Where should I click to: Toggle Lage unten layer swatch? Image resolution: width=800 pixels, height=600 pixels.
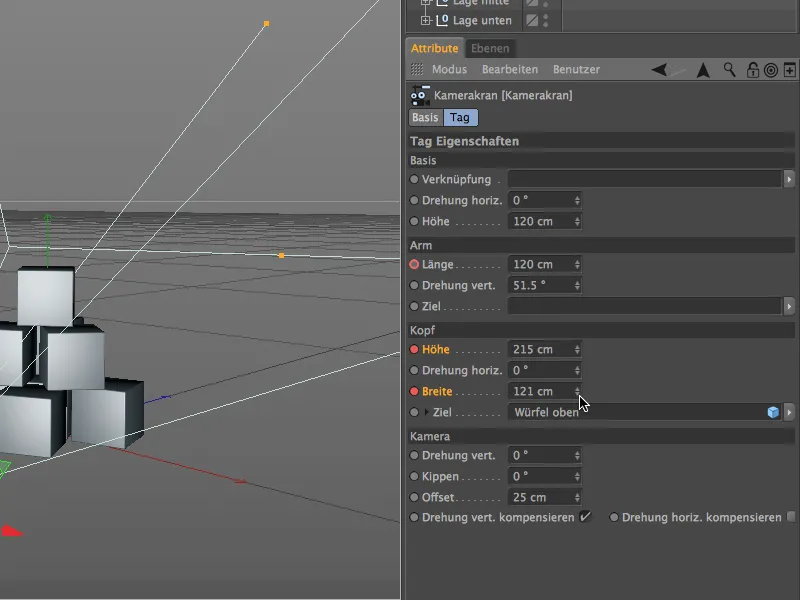tap(532, 20)
